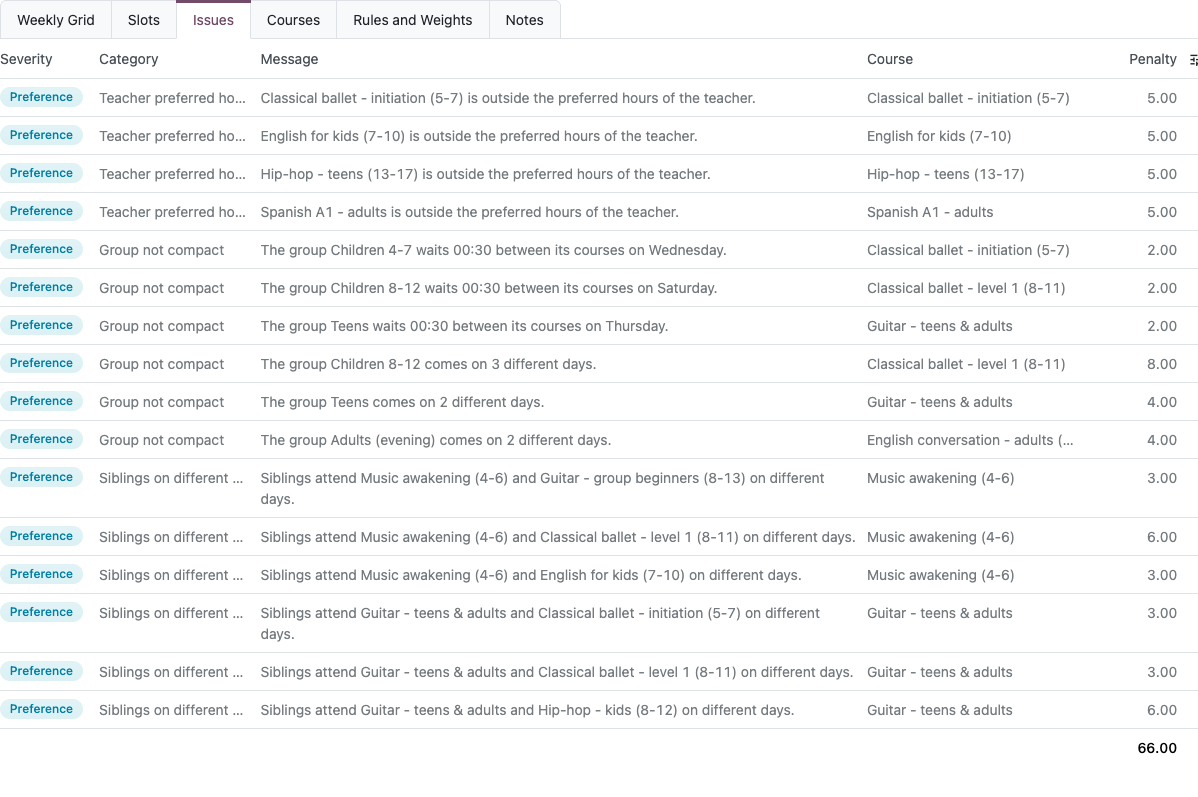The image size is (1198, 797).
Task: Click the 8.00 penalty value
Action: [1161, 364]
